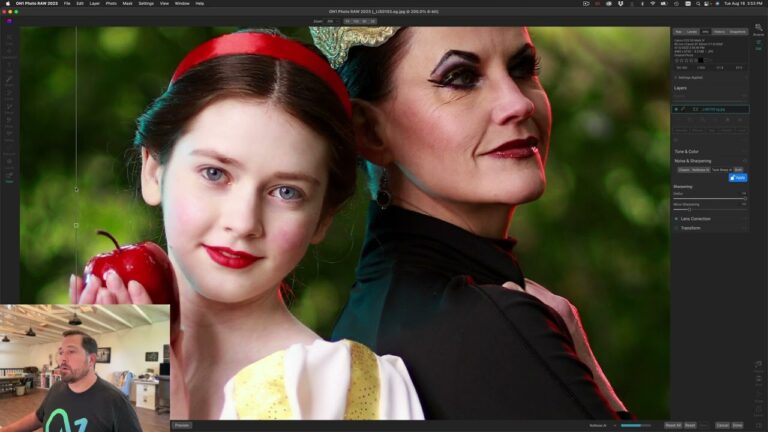Viewport: 768px width, 432px height.
Task: Click the Reset All button
Action: [673, 425]
